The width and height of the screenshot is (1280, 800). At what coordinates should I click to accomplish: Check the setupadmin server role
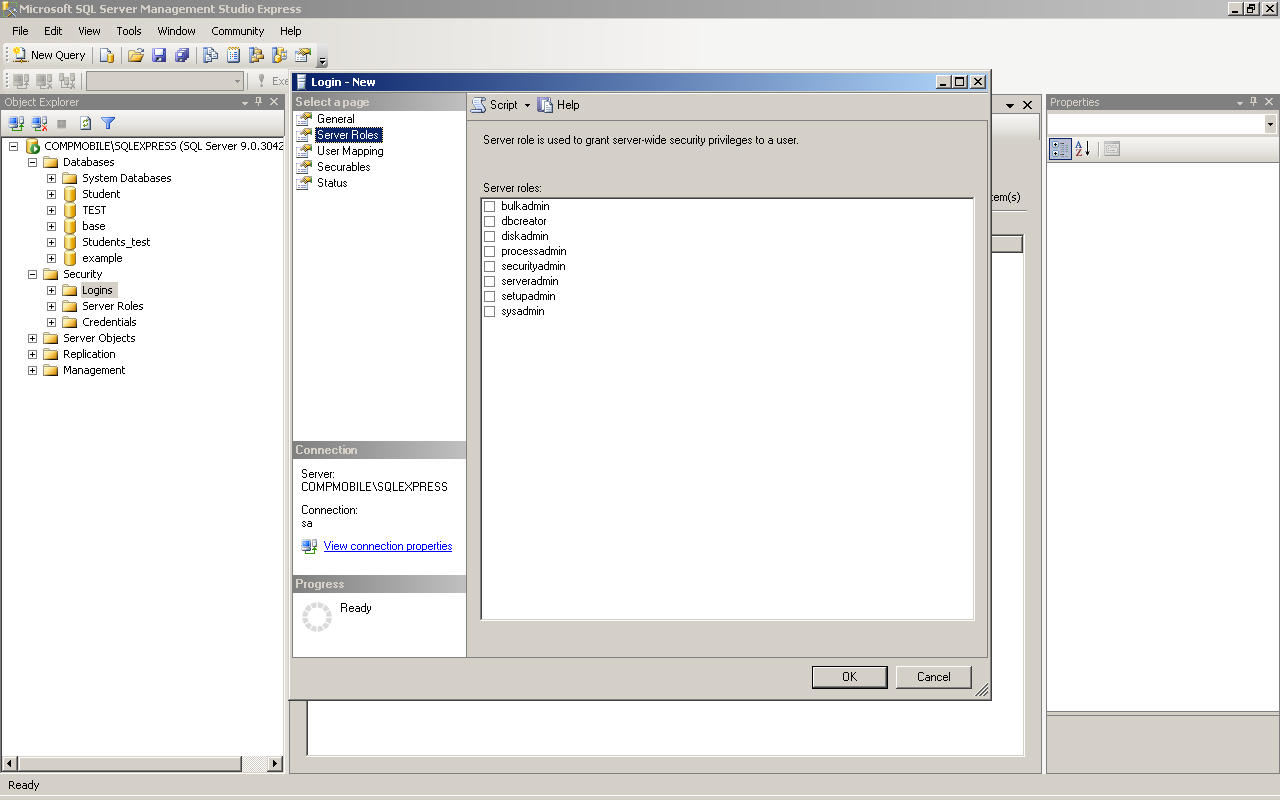[x=490, y=296]
